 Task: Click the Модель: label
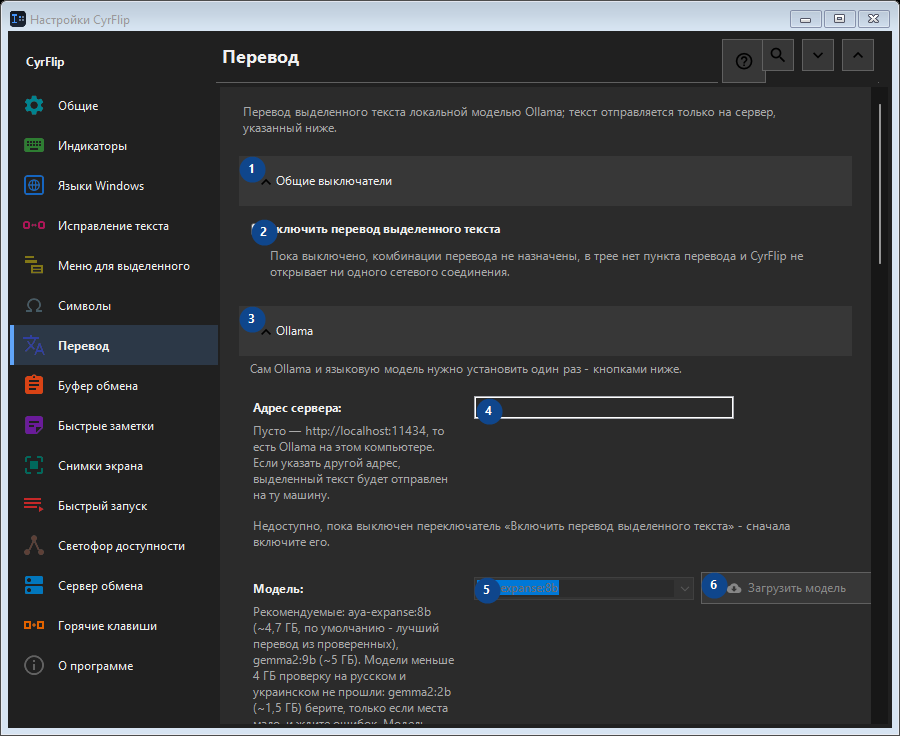(x=278, y=589)
